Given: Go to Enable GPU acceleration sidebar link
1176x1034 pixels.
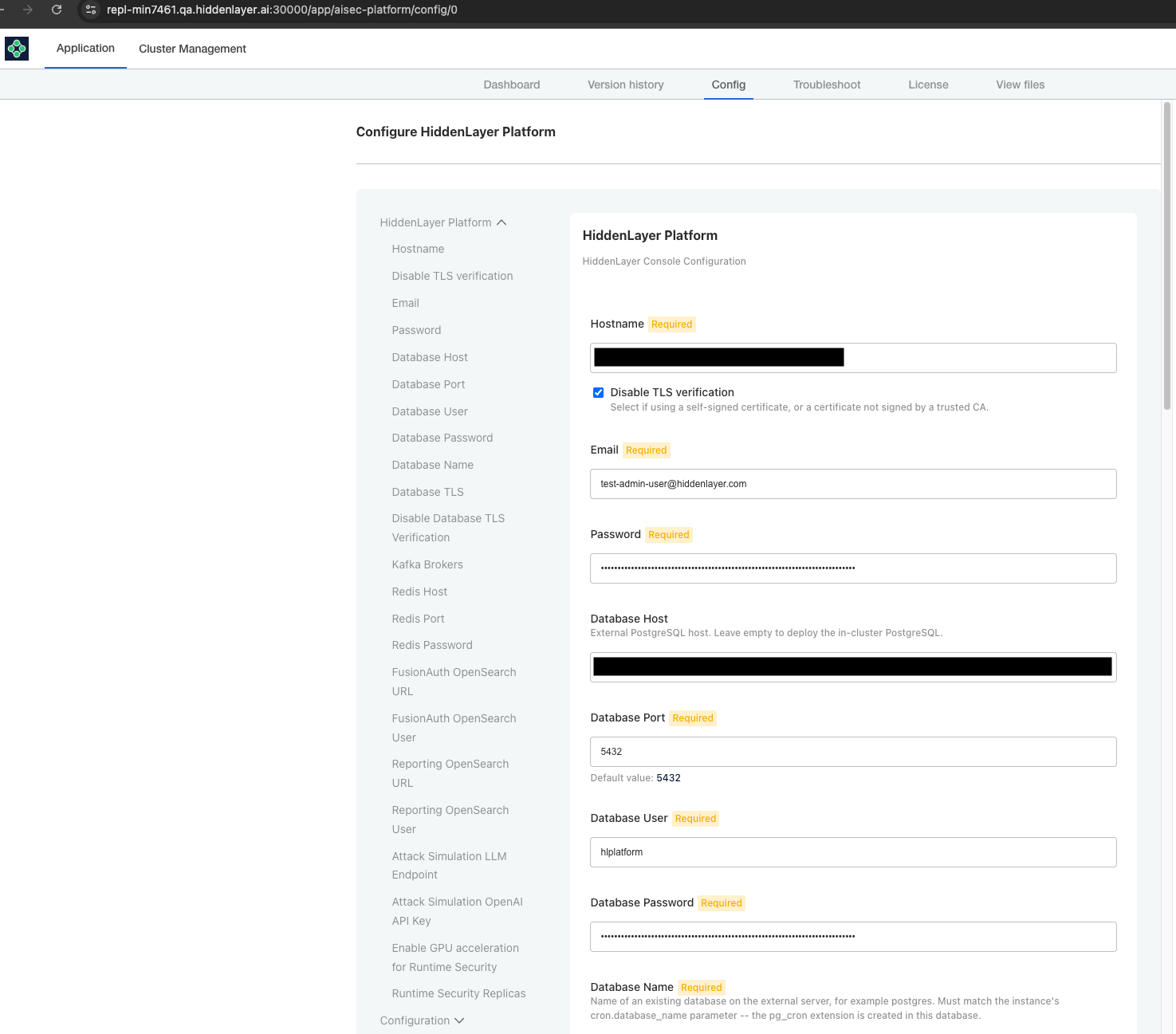Looking at the screenshot, I should [455, 957].
